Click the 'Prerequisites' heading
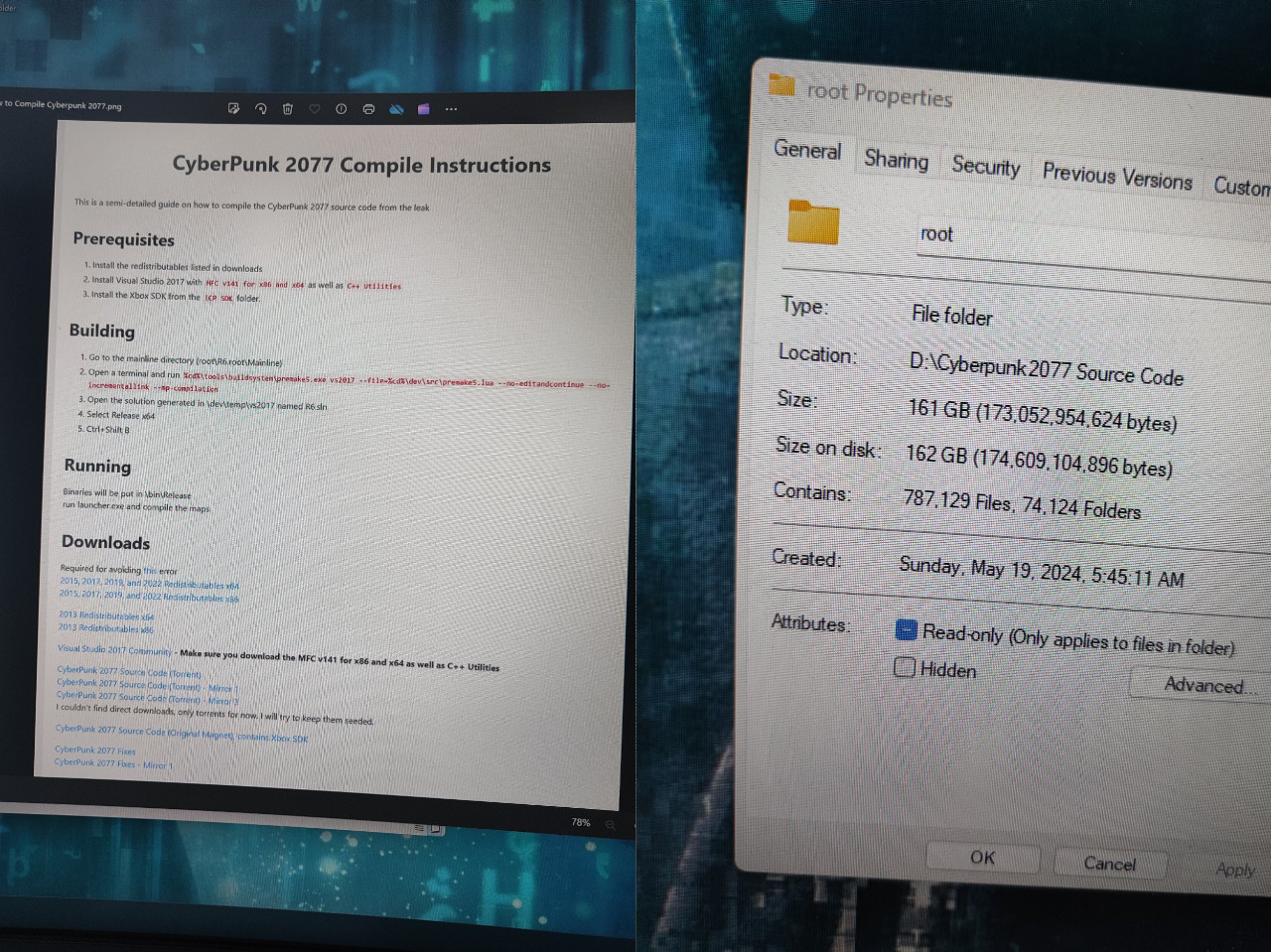Image resolution: width=1271 pixels, height=952 pixels. click(x=123, y=239)
